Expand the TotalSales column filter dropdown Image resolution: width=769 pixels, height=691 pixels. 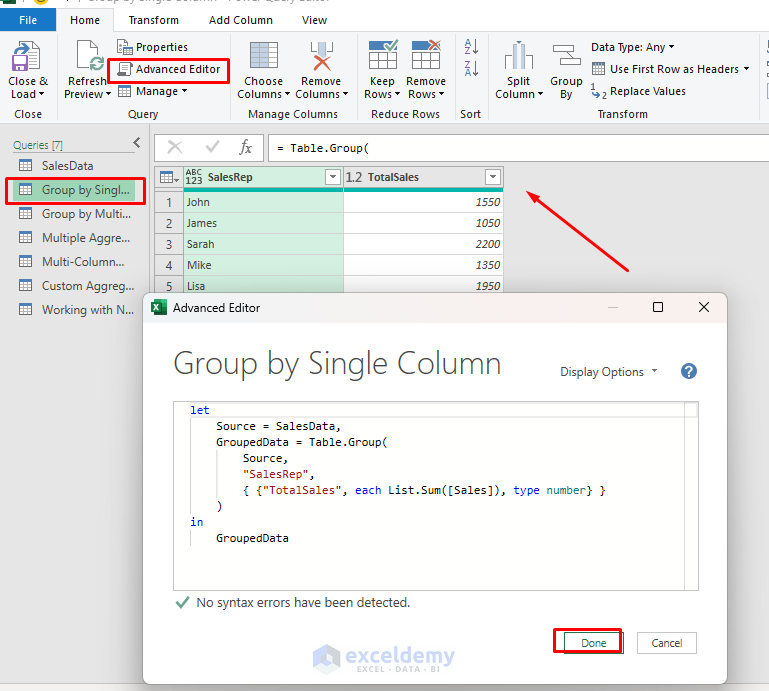coord(492,177)
